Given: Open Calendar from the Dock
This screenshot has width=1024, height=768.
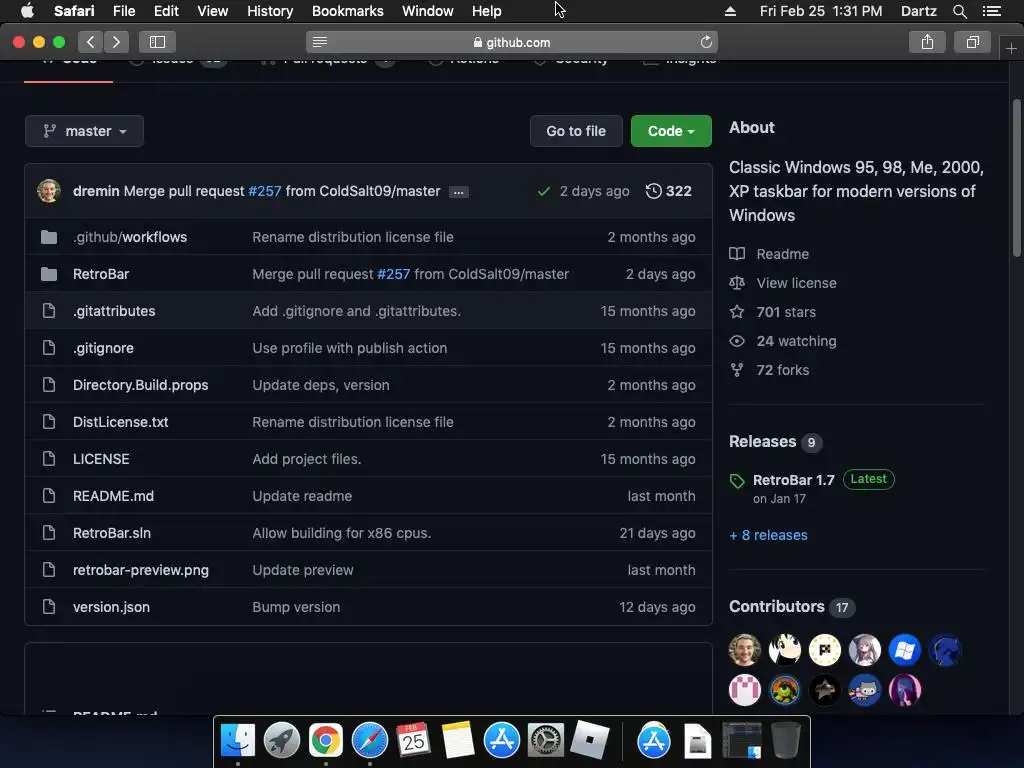Looking at the screenshot, I should (413, 740).
